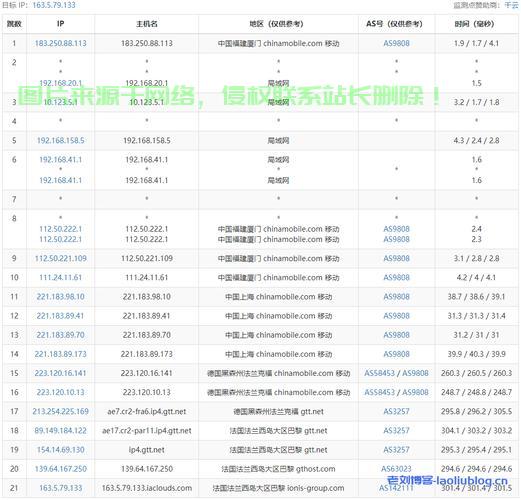Open IP link 221.183.89.70 in hop 13

pyautogui.click(x=61, y=335)
